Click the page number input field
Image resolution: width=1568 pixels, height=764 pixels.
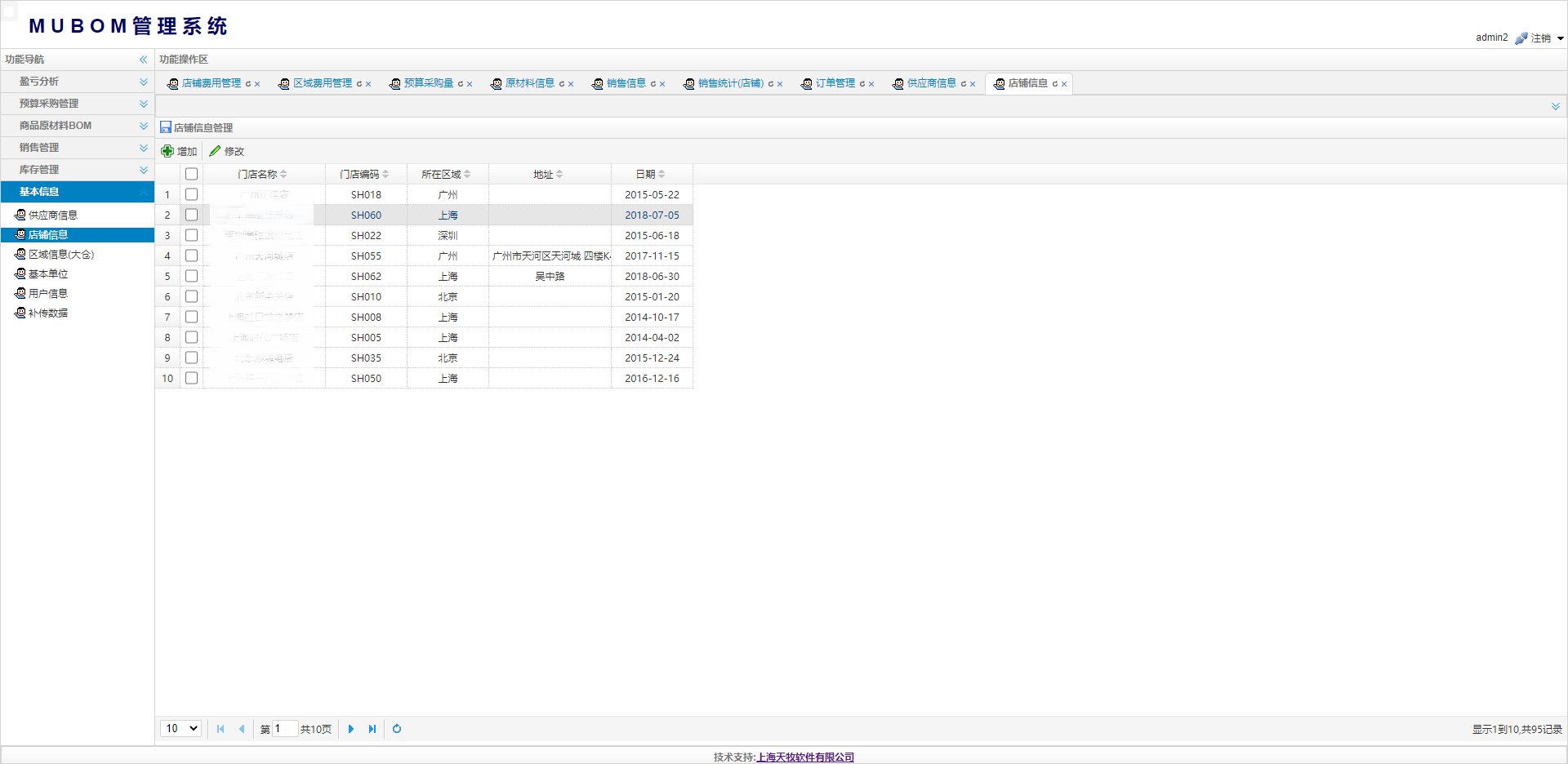[284, 729]
